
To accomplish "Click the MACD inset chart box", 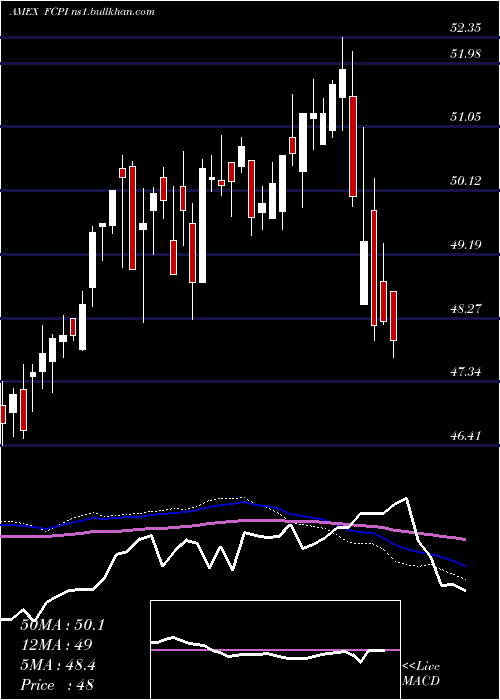I will click(x=275, y=650).
